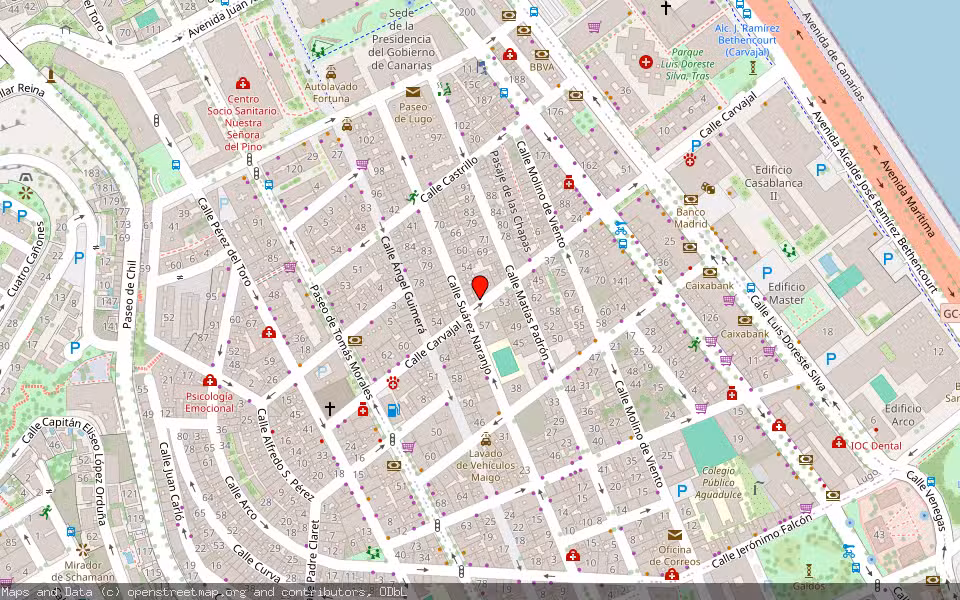Select the Psicología Emocional pharmacy icon
This screenshot has height=600, width=960.
[x=210, y=381]
